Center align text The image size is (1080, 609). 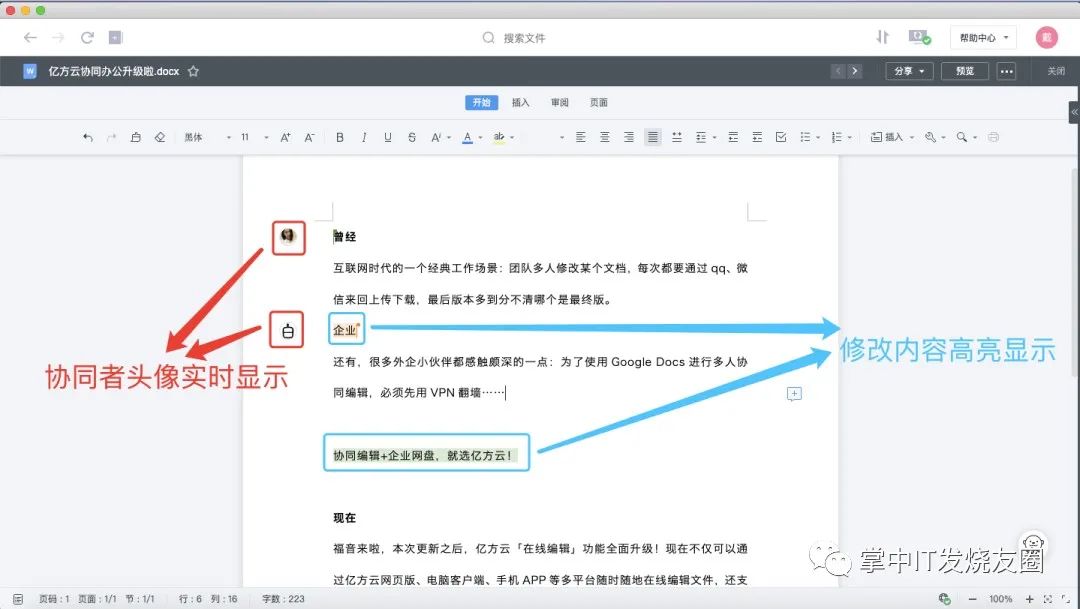tap(605, 137)
